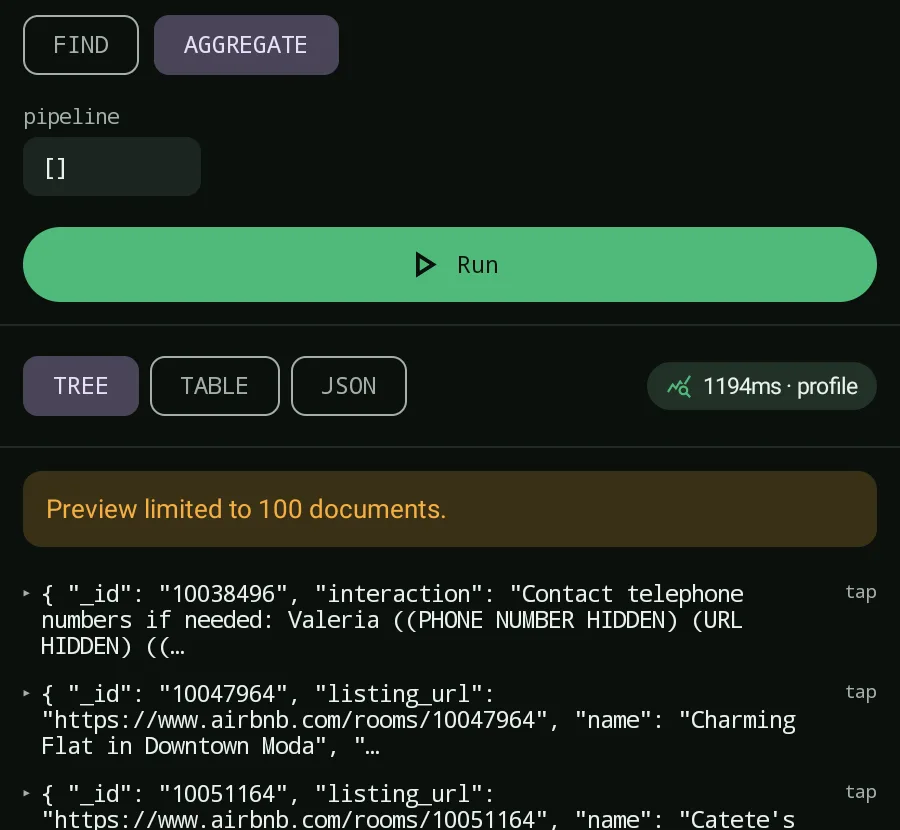The image size is (900, 830).
Task: Tap label on document 10051164 row
Action: click(860, 792)
